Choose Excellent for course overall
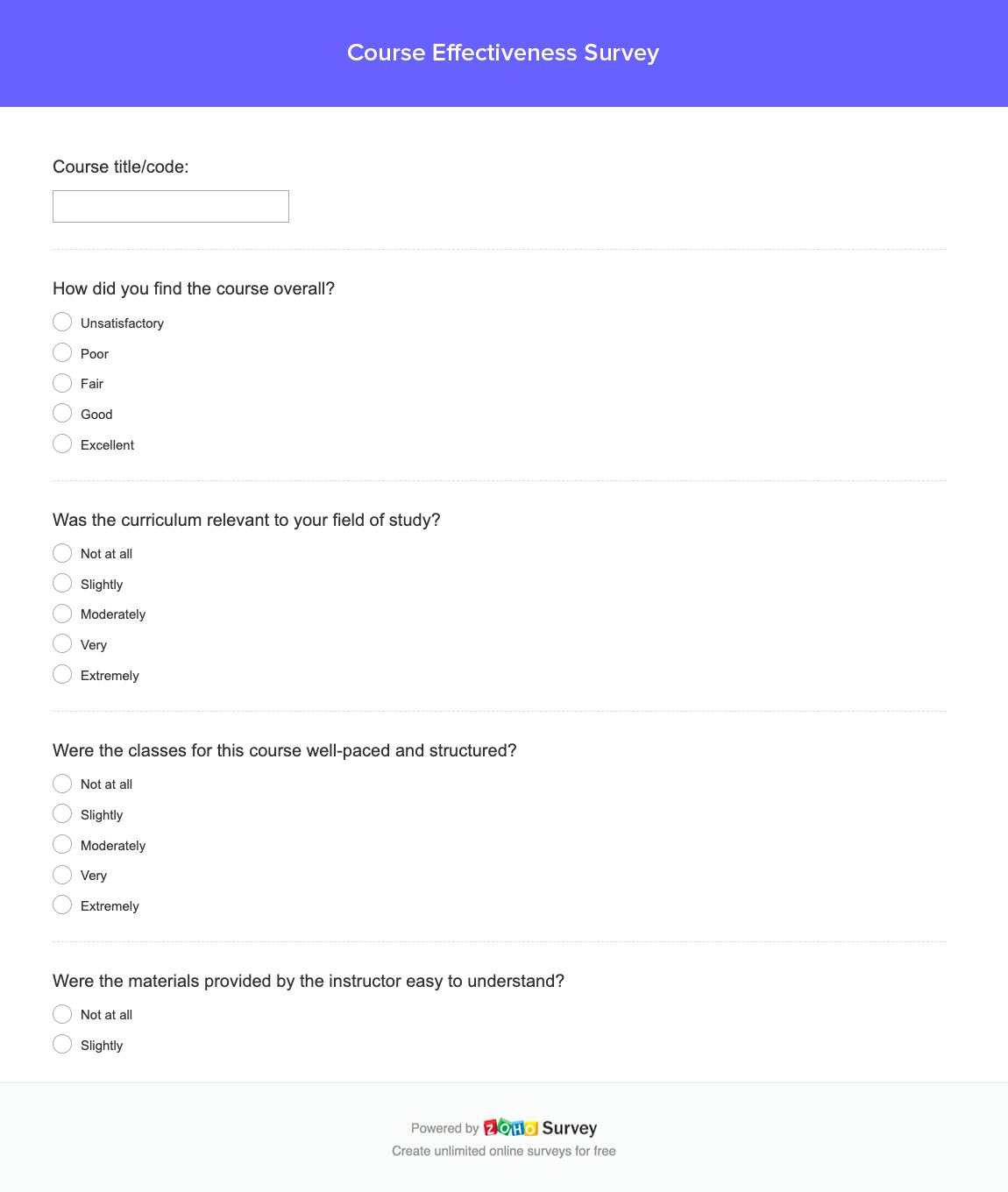 (x=62, y=443)
